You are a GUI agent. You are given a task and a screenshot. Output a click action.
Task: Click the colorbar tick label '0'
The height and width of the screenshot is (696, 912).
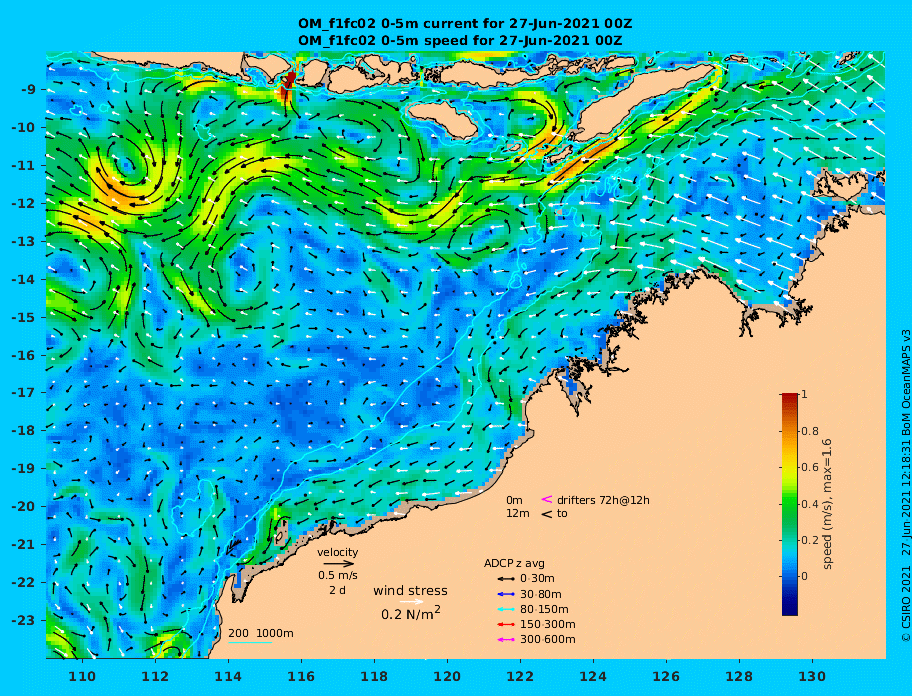pyautogui.click(x=804, y=576)
